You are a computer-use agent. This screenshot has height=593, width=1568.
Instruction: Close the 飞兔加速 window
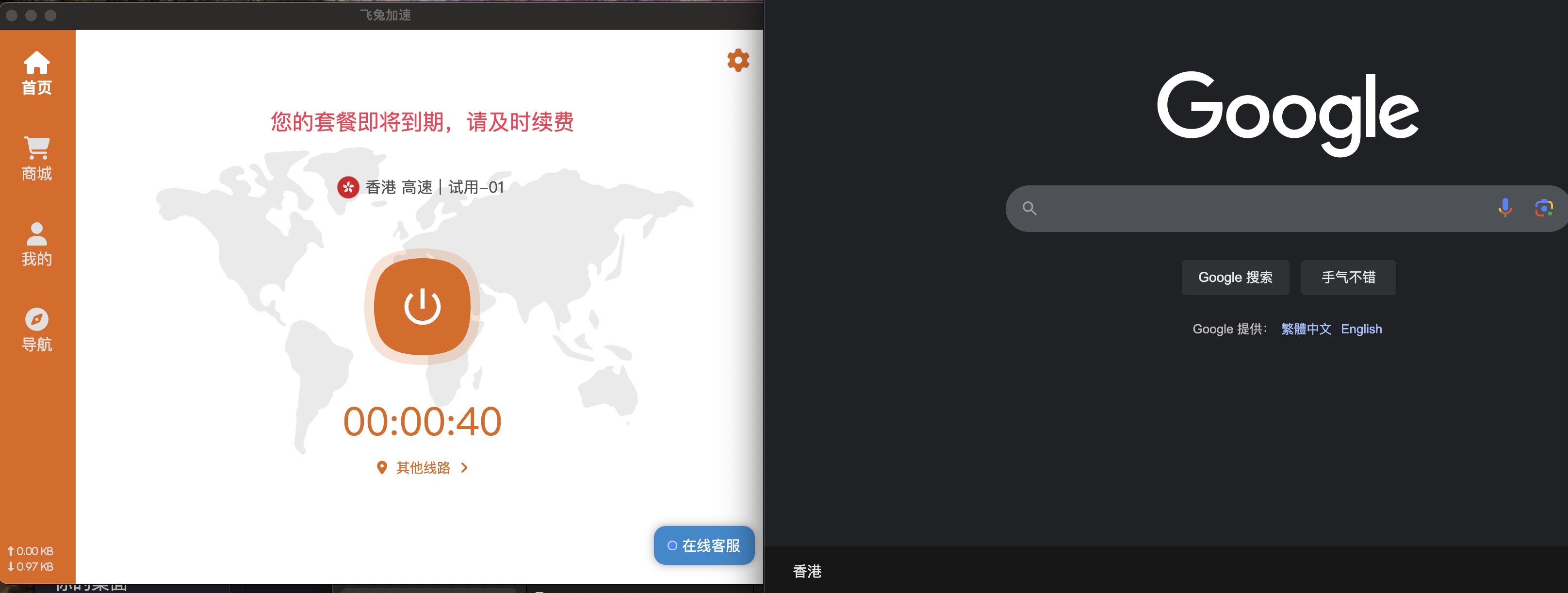12,15
